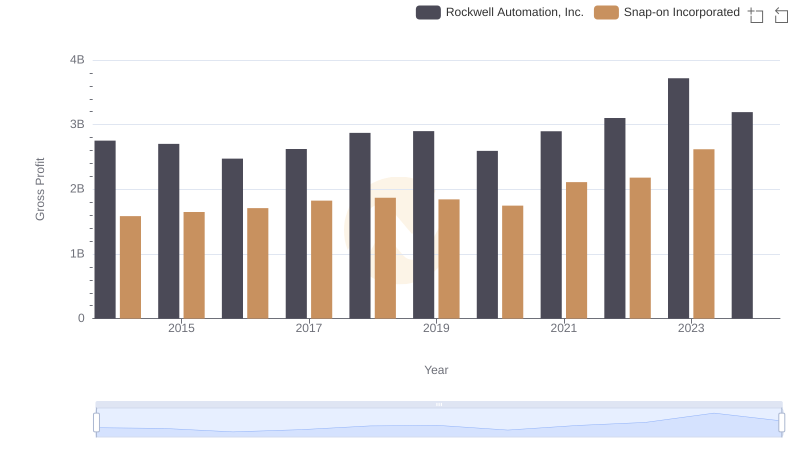
Task: Click the Rockwell bar for 2024
Action: click(742, 215)
